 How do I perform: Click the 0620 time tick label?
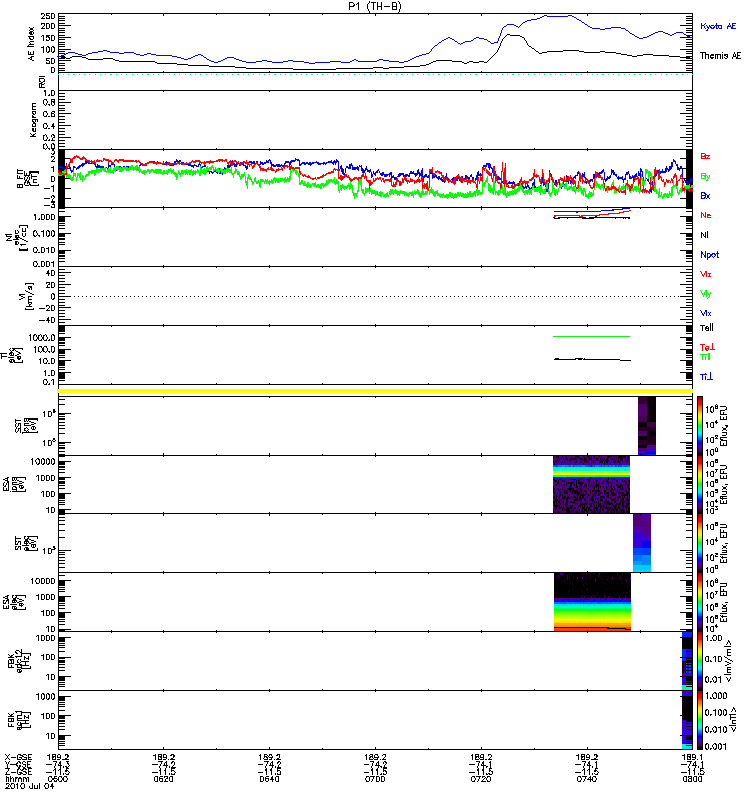point(163,779)
